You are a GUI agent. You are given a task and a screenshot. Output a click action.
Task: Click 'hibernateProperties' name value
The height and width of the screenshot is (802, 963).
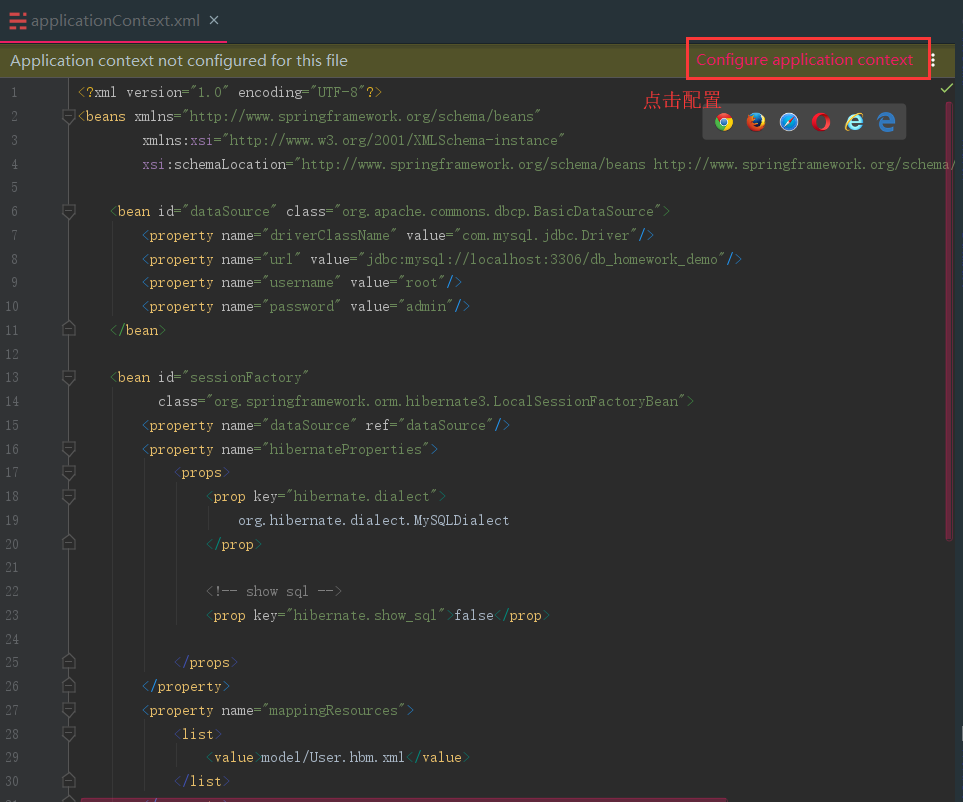point(345,449)
